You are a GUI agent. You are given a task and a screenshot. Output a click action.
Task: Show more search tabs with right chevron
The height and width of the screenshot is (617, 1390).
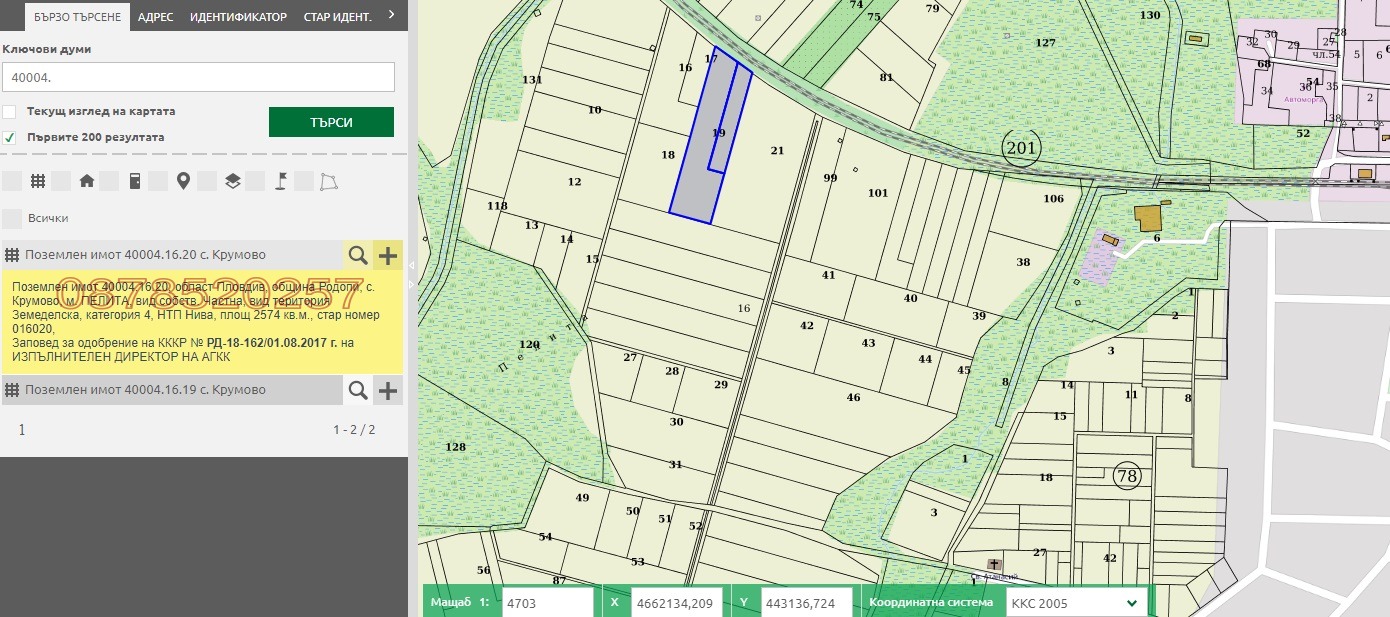[x=391, y=15]
